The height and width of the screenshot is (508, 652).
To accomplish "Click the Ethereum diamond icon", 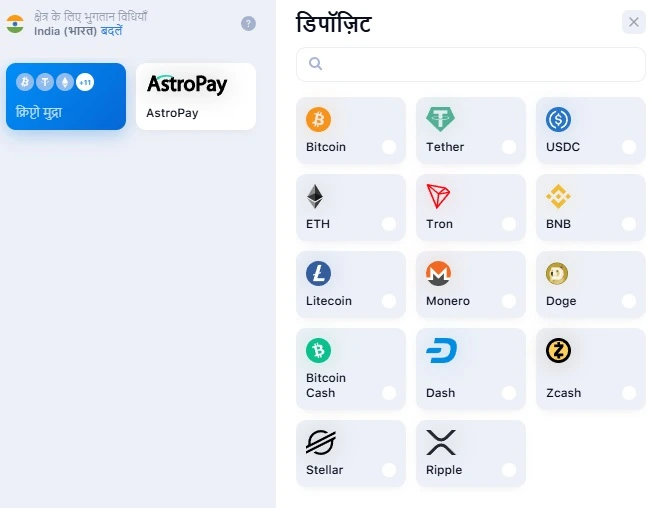I will [x=315, y=197].
